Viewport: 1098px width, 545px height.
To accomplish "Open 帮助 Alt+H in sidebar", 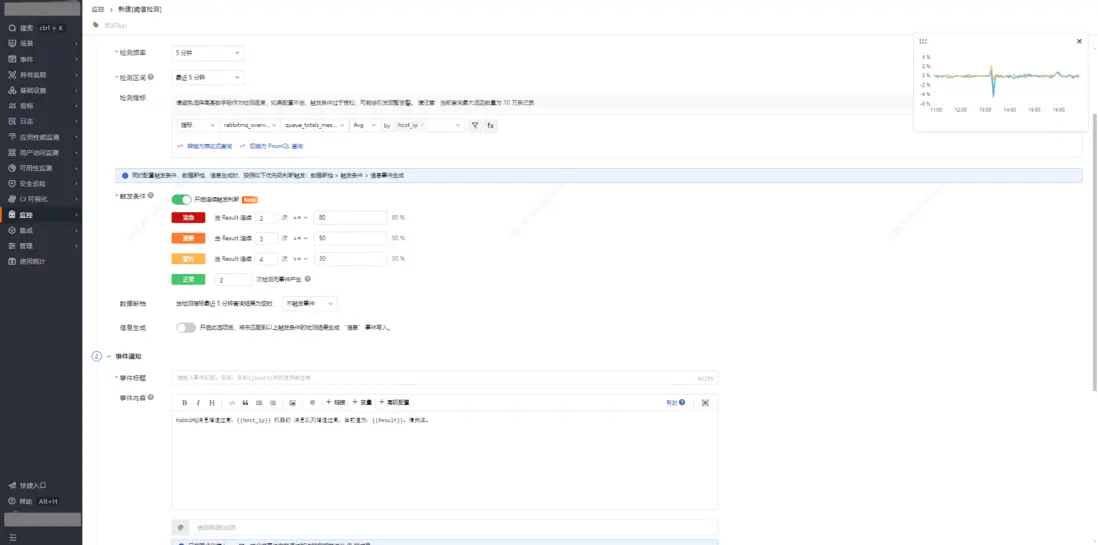I will point(34,502).
